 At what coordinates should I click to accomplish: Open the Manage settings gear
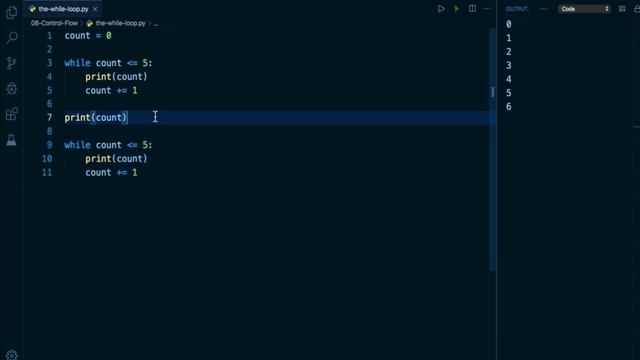11,355
